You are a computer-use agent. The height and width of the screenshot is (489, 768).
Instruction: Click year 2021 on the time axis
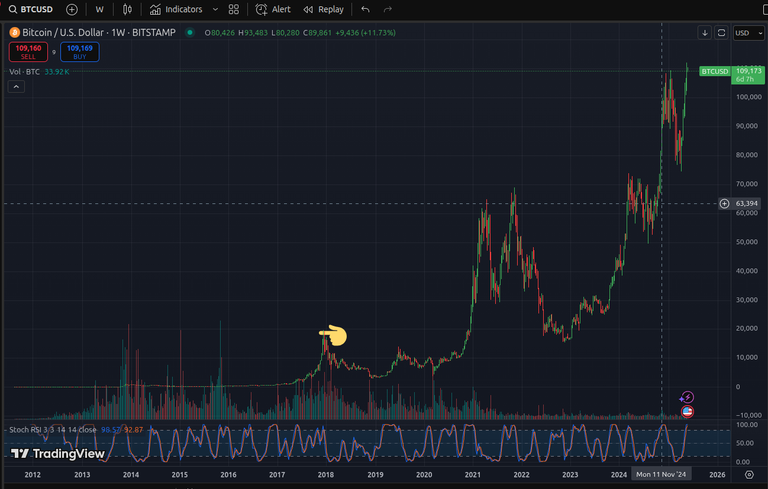473,475
